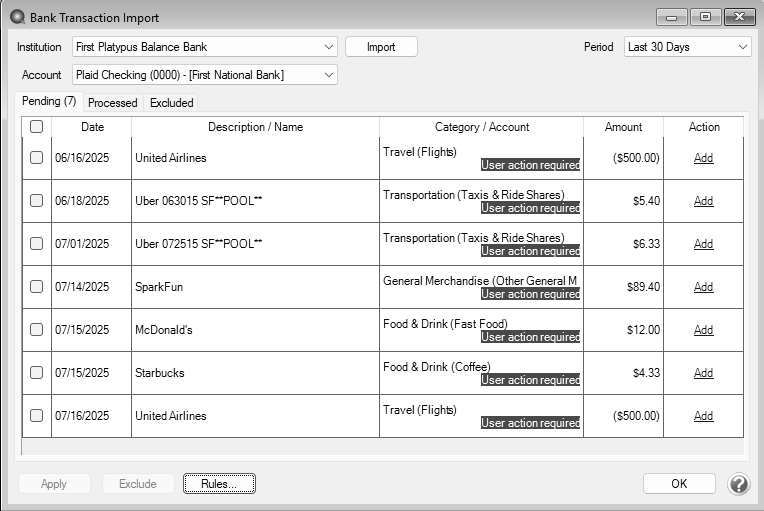Click the help question mark icon
The image size is (764, 511).
[738, 484]
